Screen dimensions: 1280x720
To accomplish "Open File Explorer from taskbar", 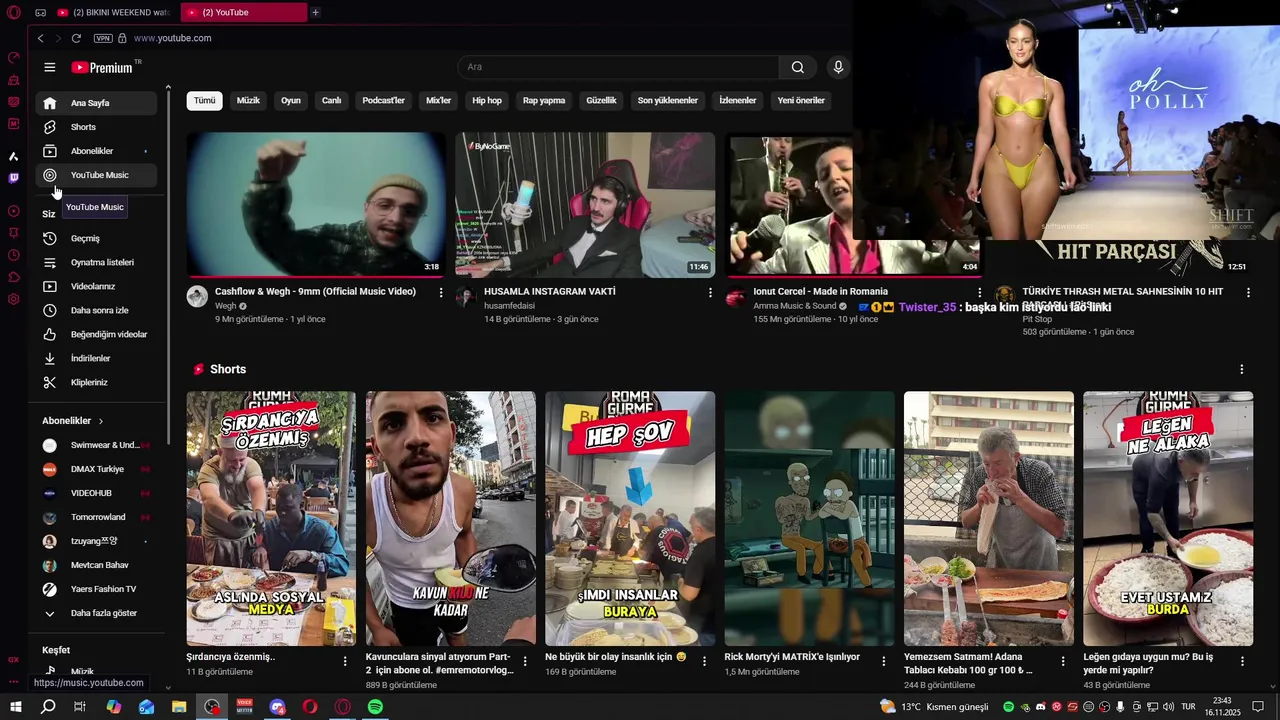I will [179, 707].
